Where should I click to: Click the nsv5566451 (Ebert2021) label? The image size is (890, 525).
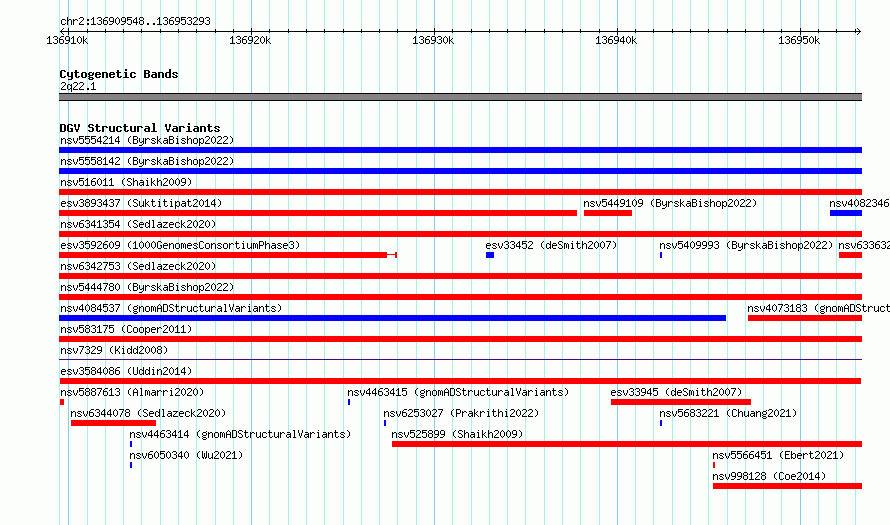click(778, 455)
